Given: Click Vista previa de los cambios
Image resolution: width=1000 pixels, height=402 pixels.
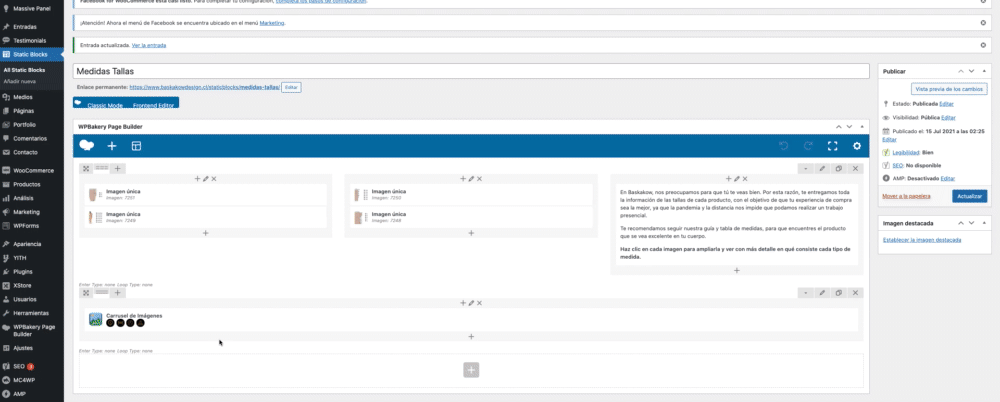Looking at the screenshot, I should click(949, 89).
